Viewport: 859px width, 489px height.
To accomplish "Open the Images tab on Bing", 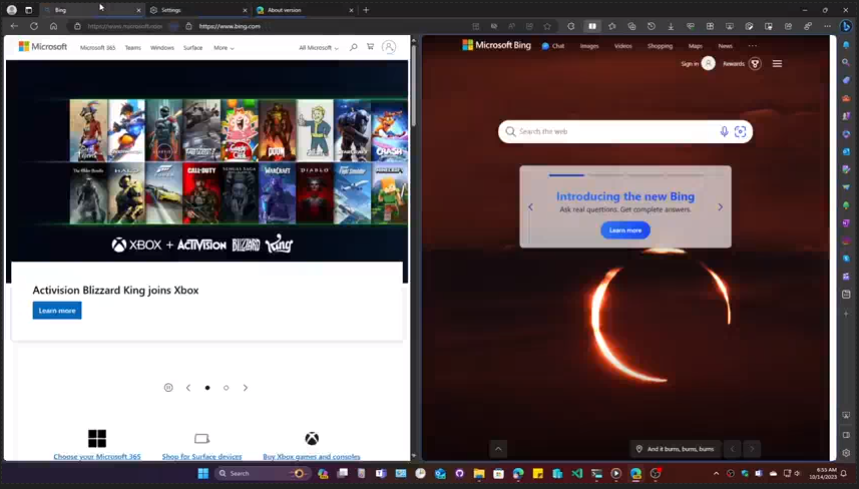I will [589, 46].
